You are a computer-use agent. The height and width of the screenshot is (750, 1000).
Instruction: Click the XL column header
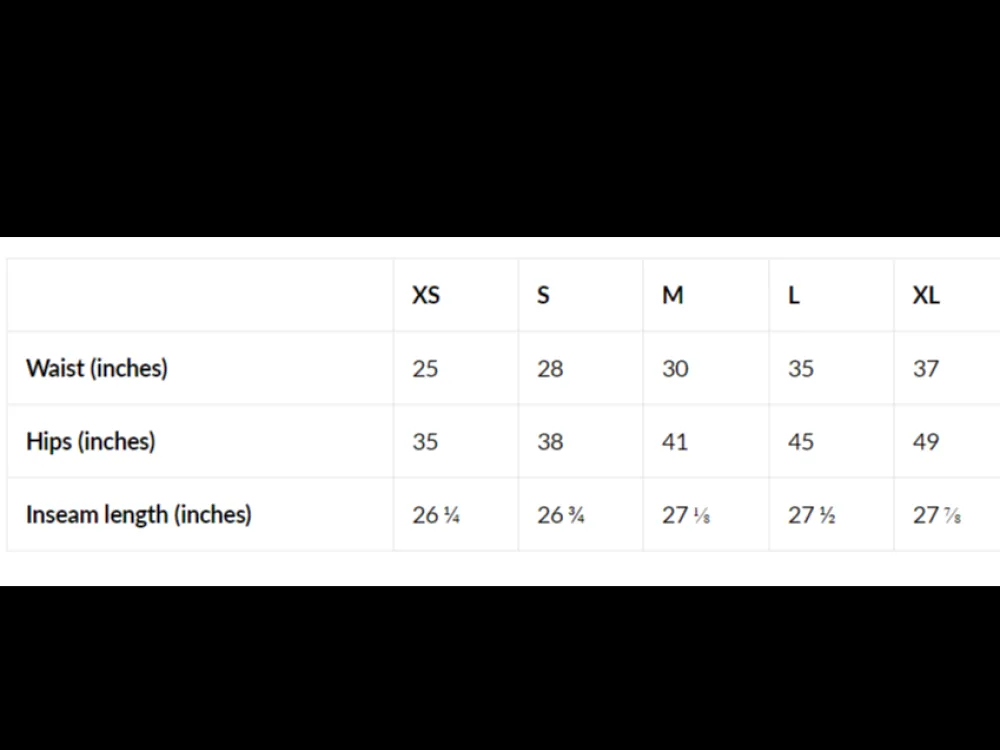(x=926, y=295)
